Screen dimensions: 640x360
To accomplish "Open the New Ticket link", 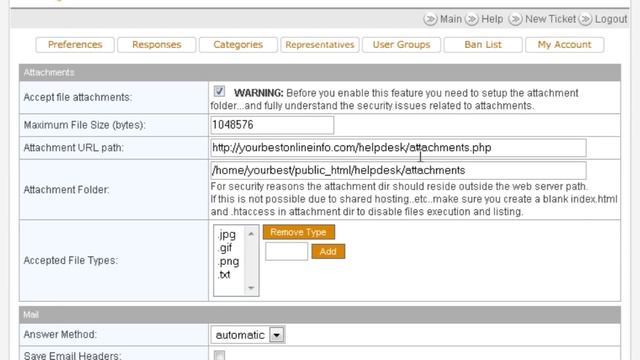I will [550, 19].
